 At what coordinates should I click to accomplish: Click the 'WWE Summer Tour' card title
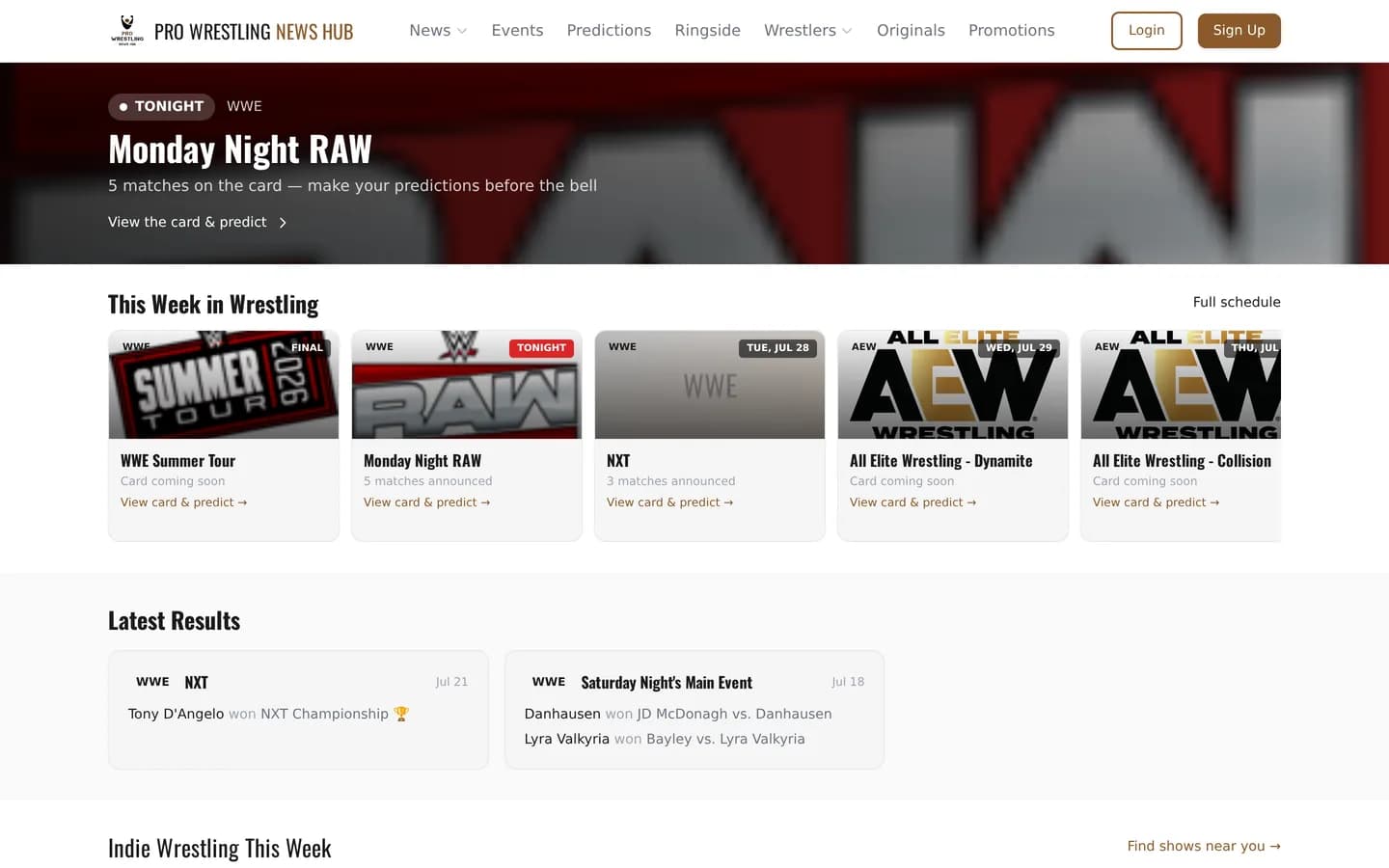177,461
